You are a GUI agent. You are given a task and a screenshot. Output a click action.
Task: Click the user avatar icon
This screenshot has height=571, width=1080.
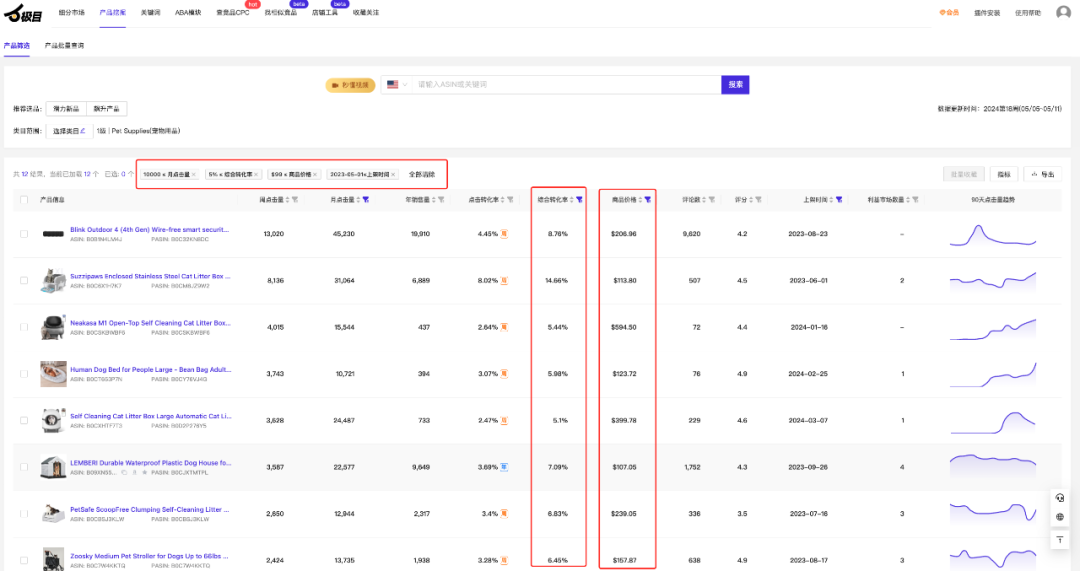(x=1063, y=13)
